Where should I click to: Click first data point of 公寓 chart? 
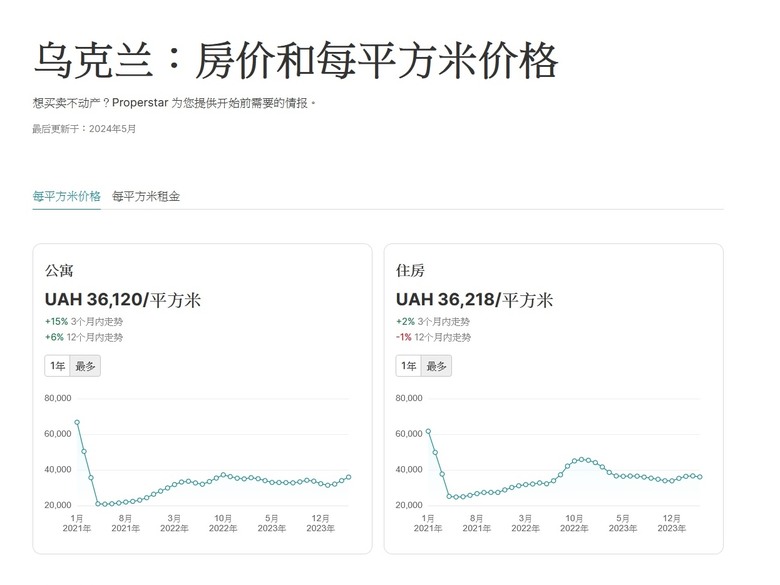click(77, 422)
